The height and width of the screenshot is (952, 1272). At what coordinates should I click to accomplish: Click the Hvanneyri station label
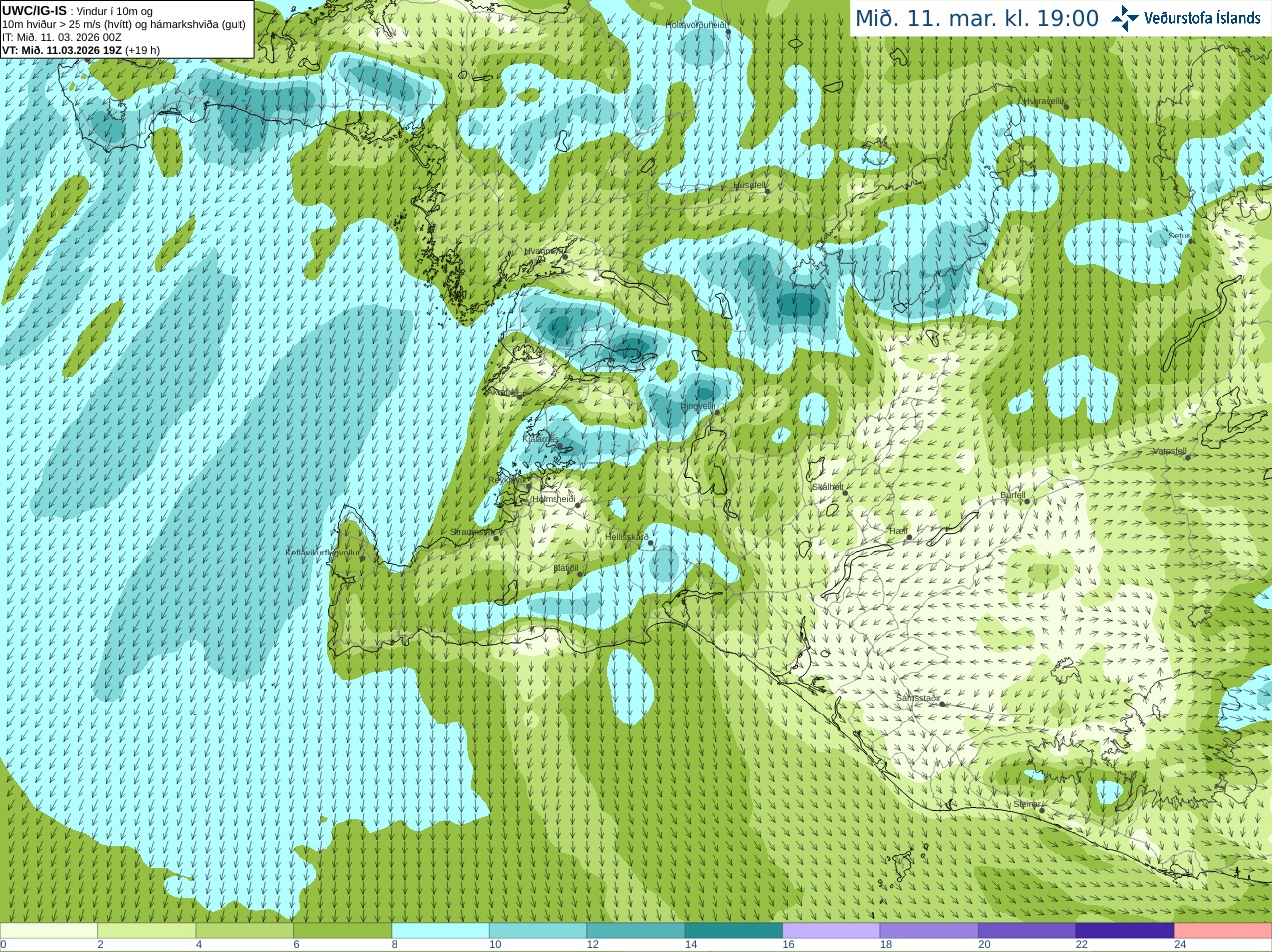pyautogui.click(x=544, y=251)
